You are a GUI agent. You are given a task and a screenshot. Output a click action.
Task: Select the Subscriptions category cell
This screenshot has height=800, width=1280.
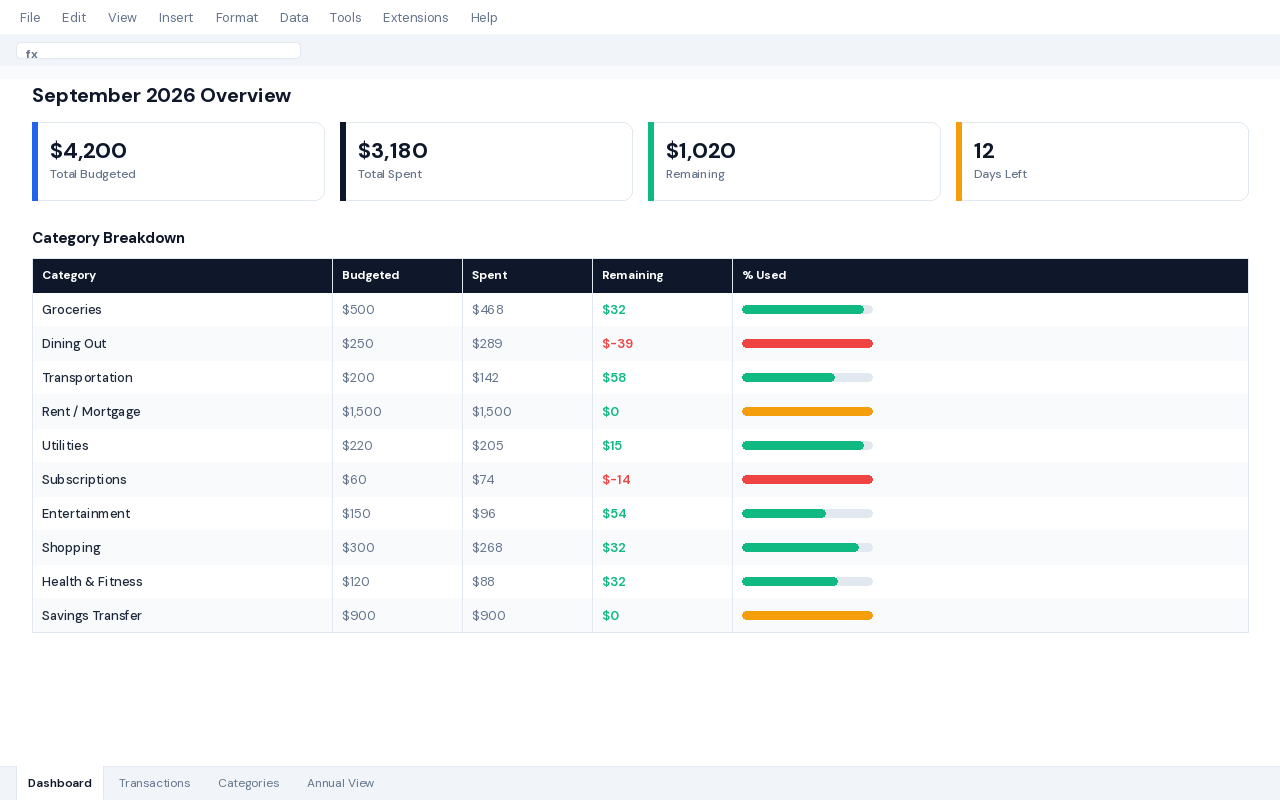click(x=182, y=480)
